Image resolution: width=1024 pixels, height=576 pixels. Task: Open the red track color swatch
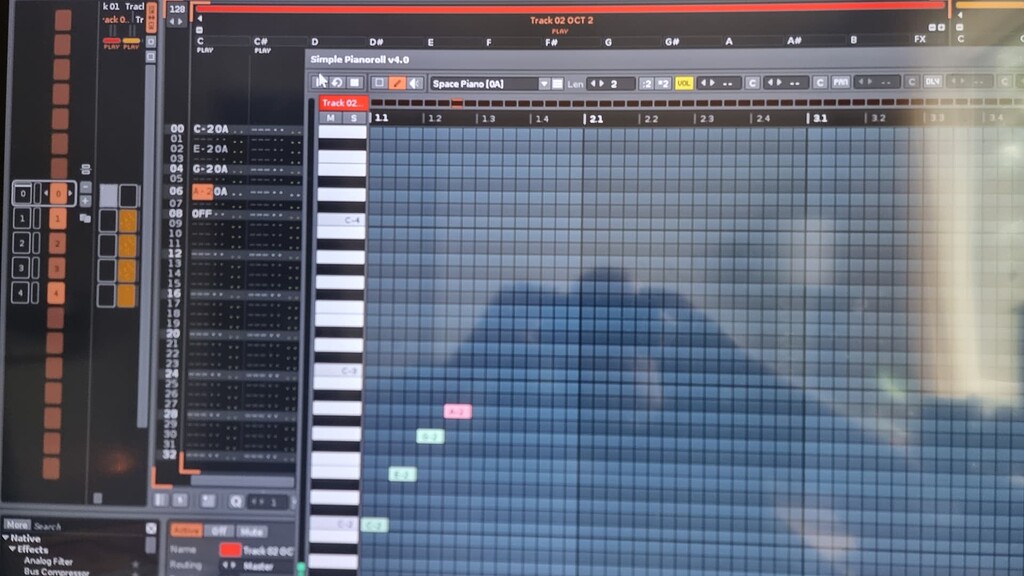pyautogui.click(x=230, y=550)
